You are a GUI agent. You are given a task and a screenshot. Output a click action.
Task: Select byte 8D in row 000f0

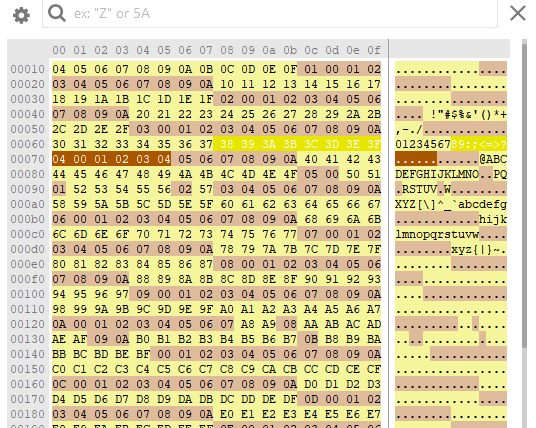(248, 279)
